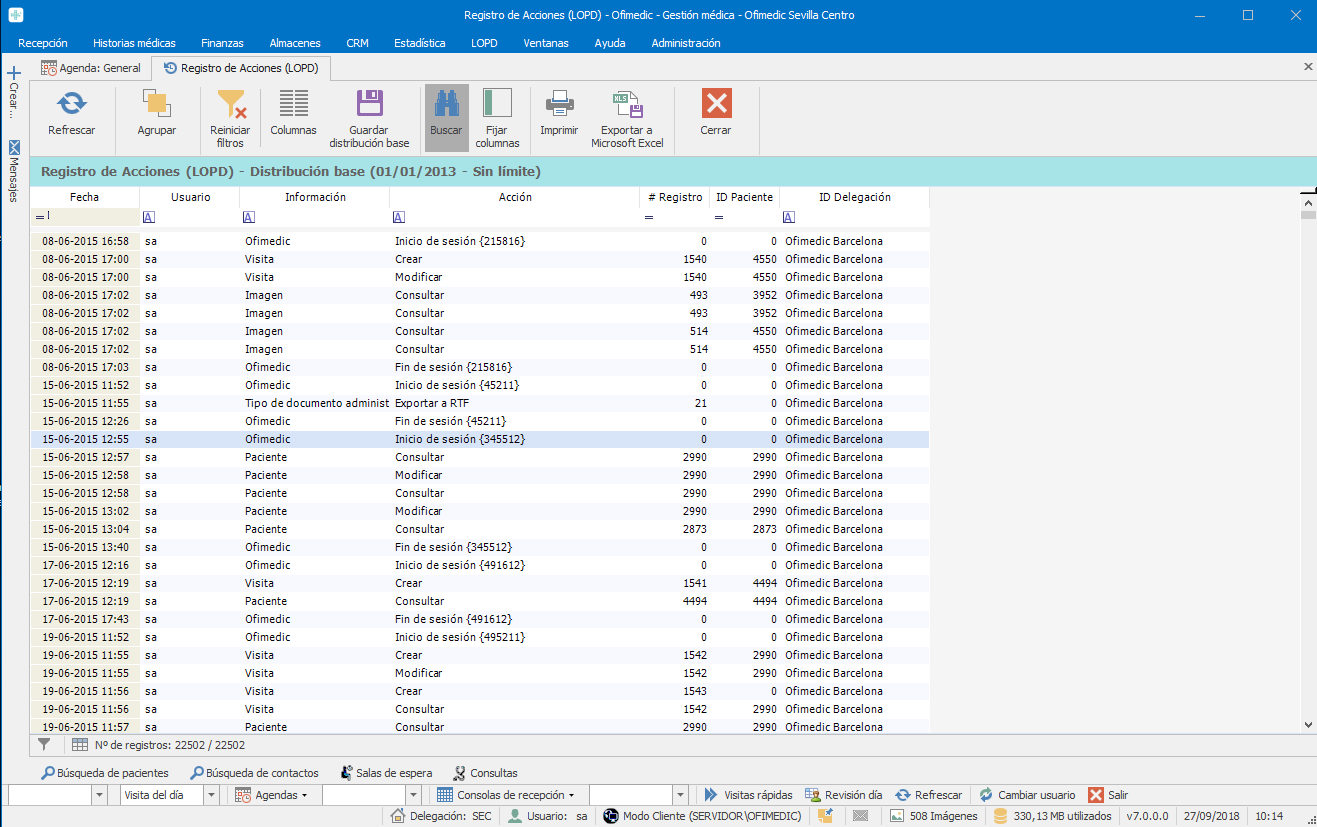Viewport: 1317px width, 827px height.
Task: Switch to the Agenda: General tab
Action: [x=91, y=68]
